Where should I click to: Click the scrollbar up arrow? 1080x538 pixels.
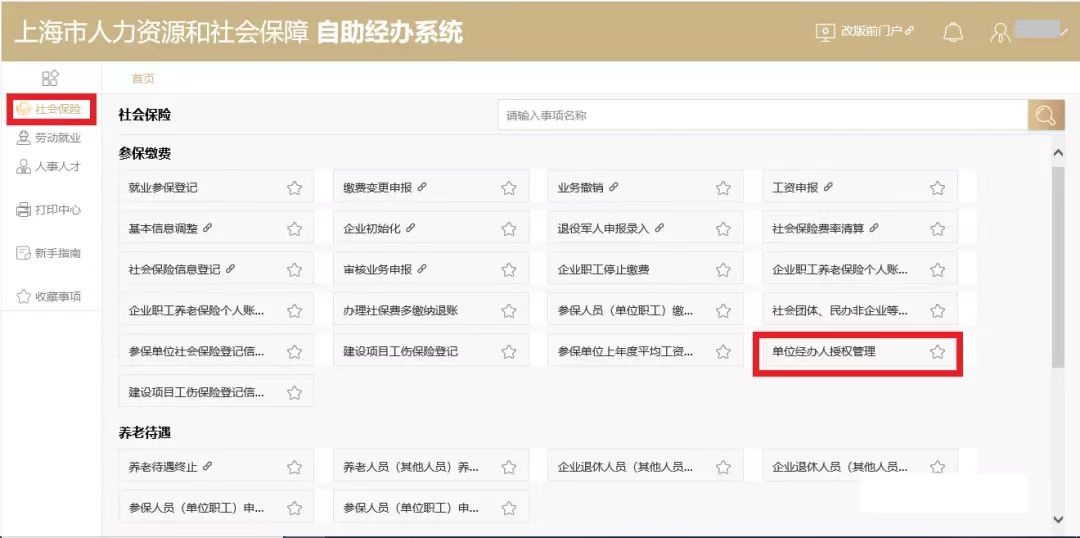(1059, 153)
